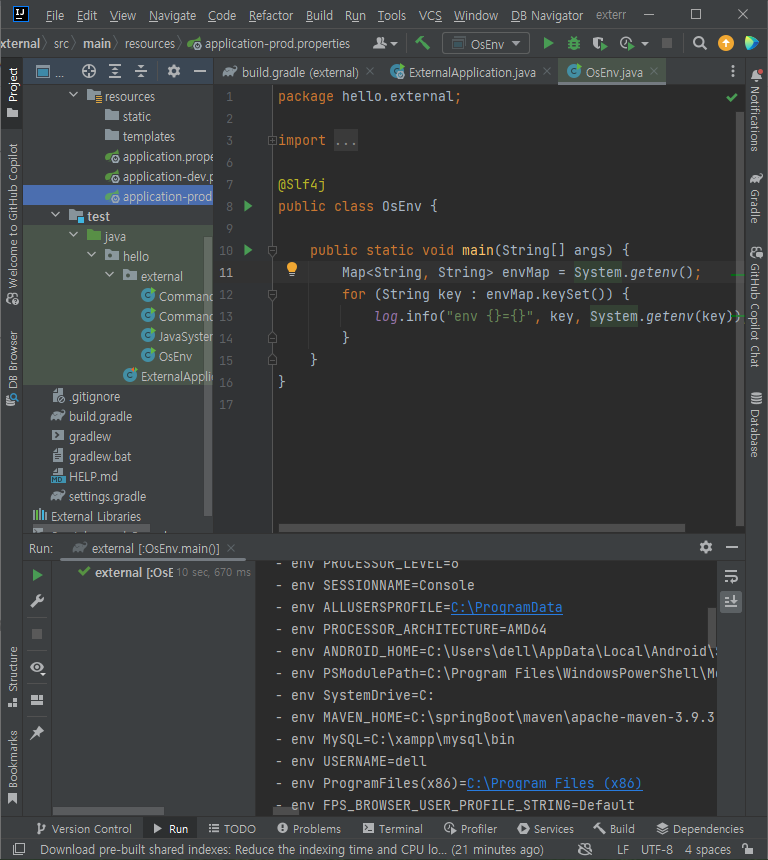This screenshot has height=860, width=768.
Task: Open the Terminal tool window
Action: click(x=393, y=828)
